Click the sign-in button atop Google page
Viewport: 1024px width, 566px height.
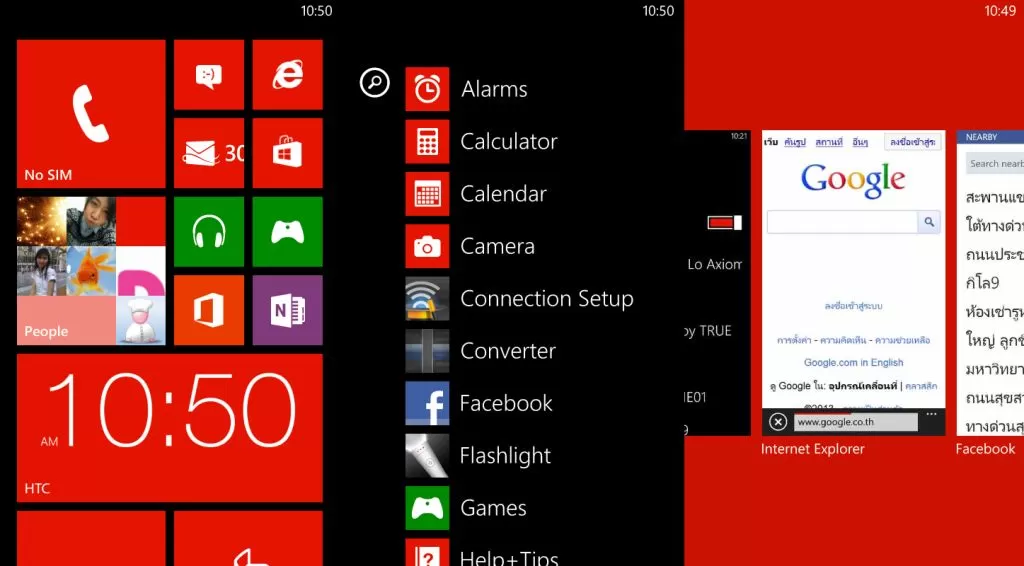coord(913,142)
